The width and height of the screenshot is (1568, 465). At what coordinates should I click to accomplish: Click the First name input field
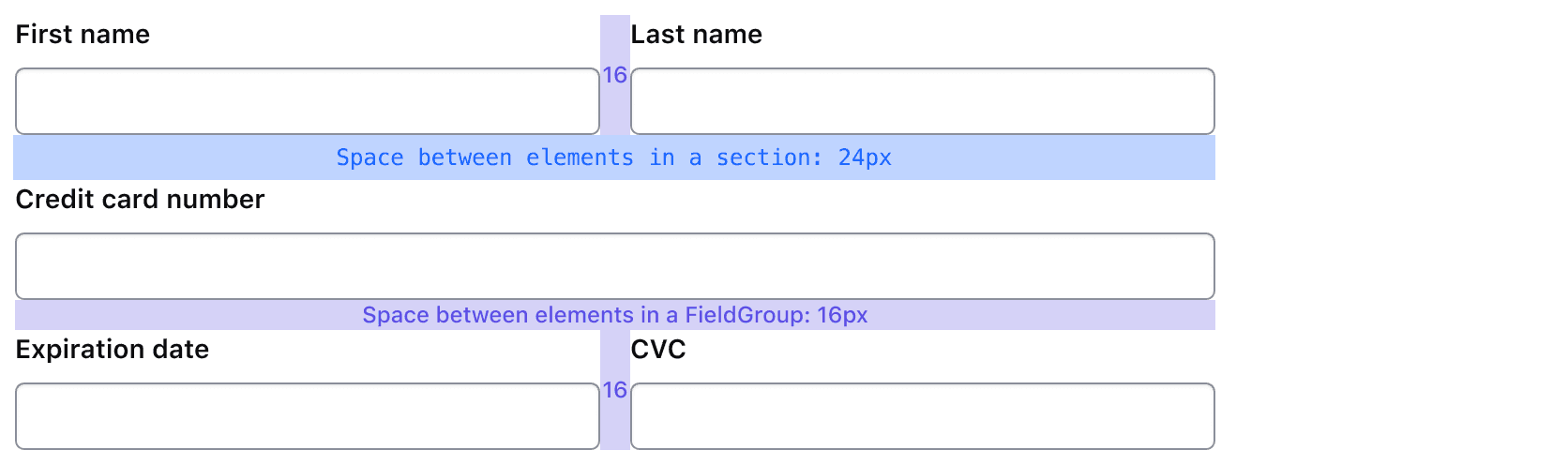point(308,101)
